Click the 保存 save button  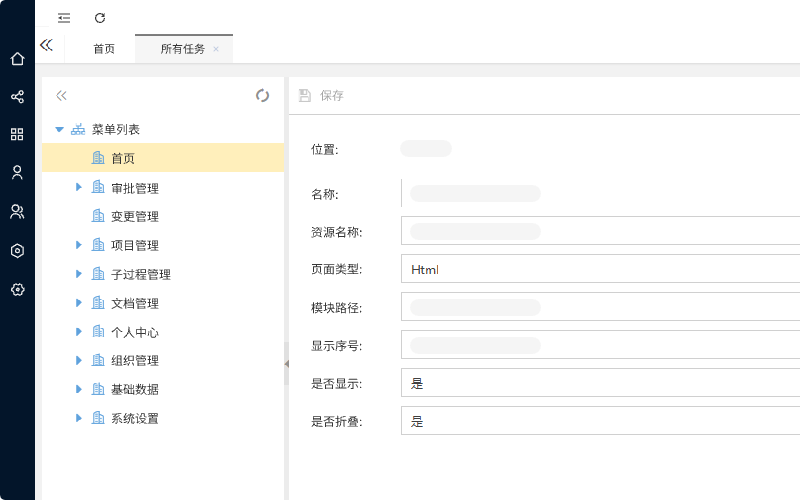[x=322, y=95]
